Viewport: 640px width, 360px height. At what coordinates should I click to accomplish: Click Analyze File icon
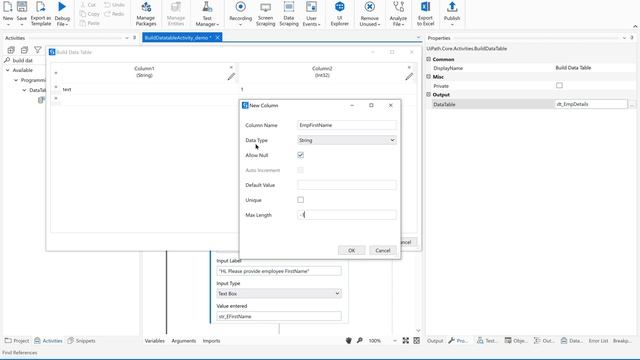click(x=398, y=7)
